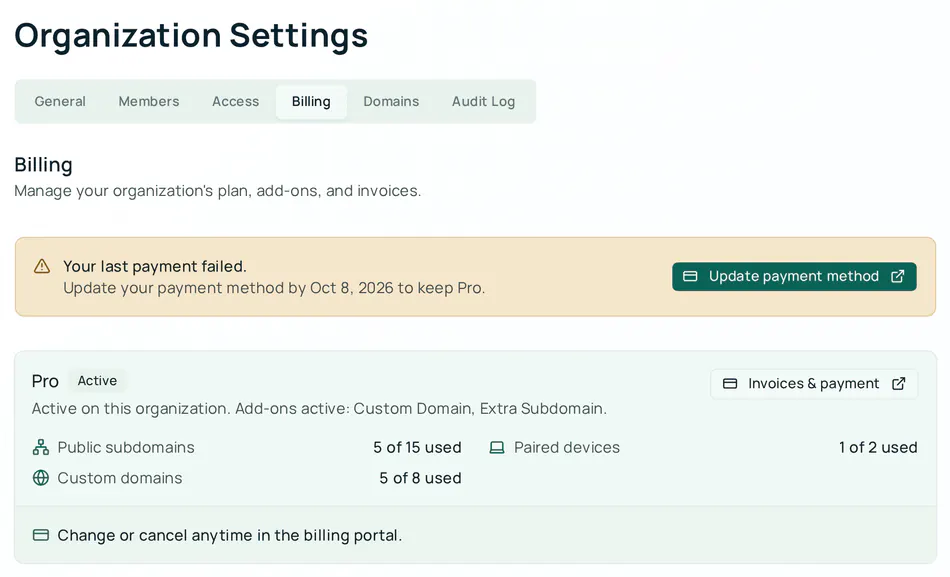Click the Public subdomains network icon
The width and height of the screenshot is (950, 577).
click(41, 447)
